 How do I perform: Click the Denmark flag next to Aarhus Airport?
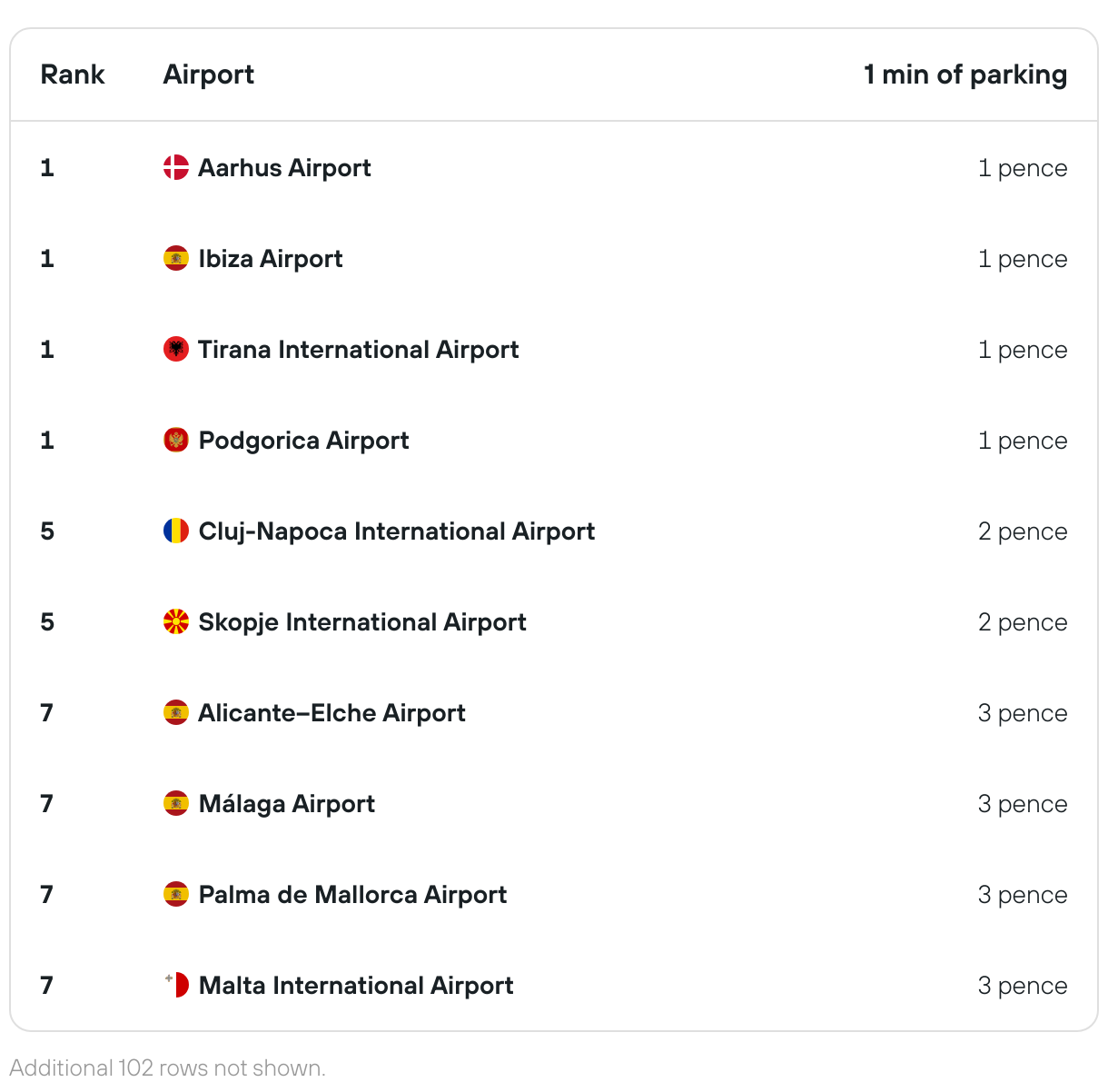point(175,167)
